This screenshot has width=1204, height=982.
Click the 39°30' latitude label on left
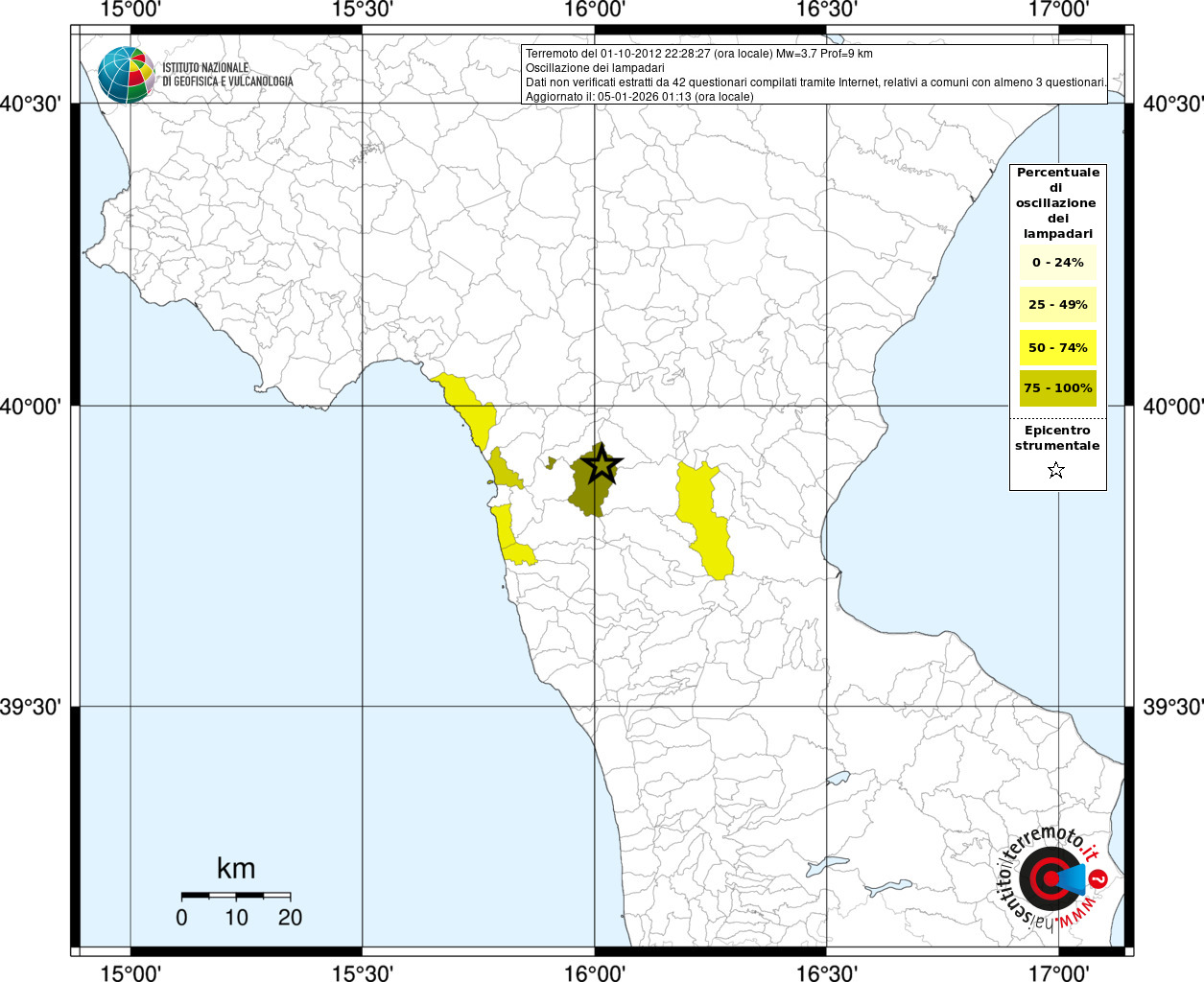(32, 707)
